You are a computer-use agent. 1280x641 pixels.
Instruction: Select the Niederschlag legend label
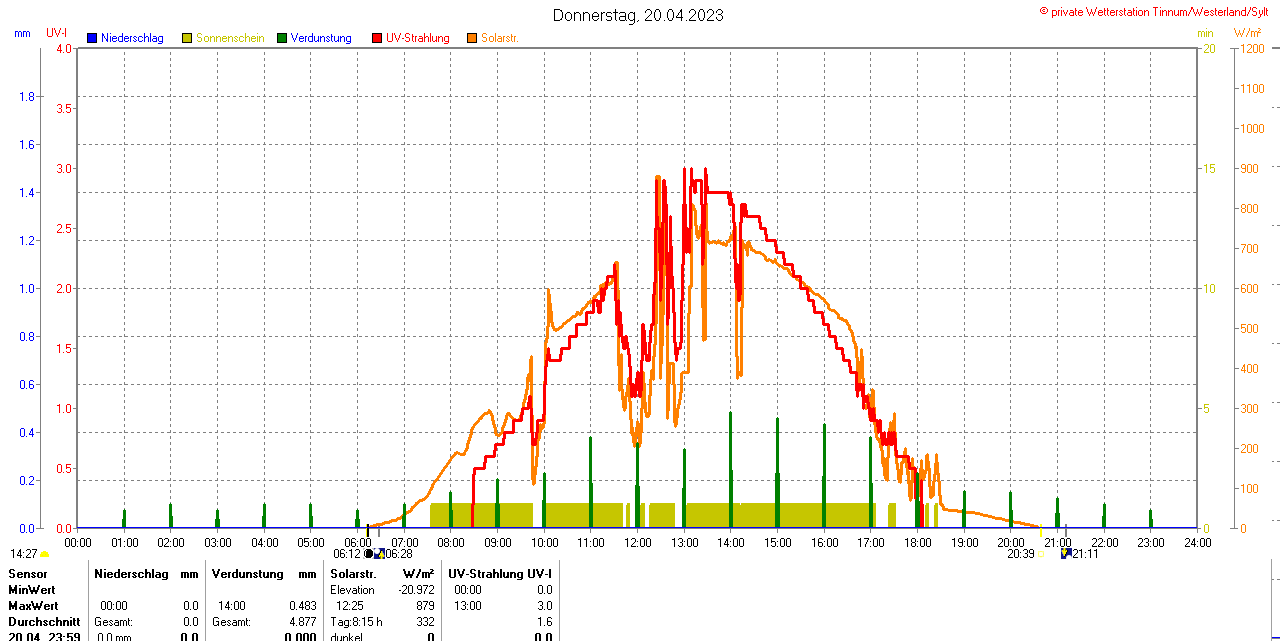click(x=132, y=38)
